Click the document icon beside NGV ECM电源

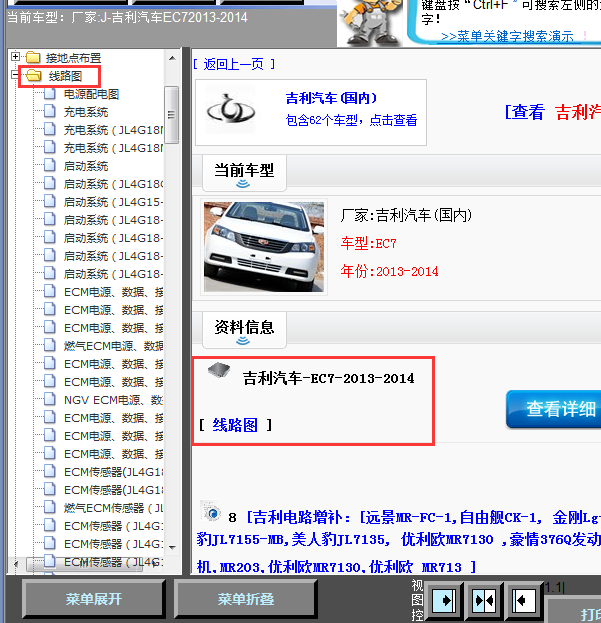pyautogui.click(x=50, y=399)
